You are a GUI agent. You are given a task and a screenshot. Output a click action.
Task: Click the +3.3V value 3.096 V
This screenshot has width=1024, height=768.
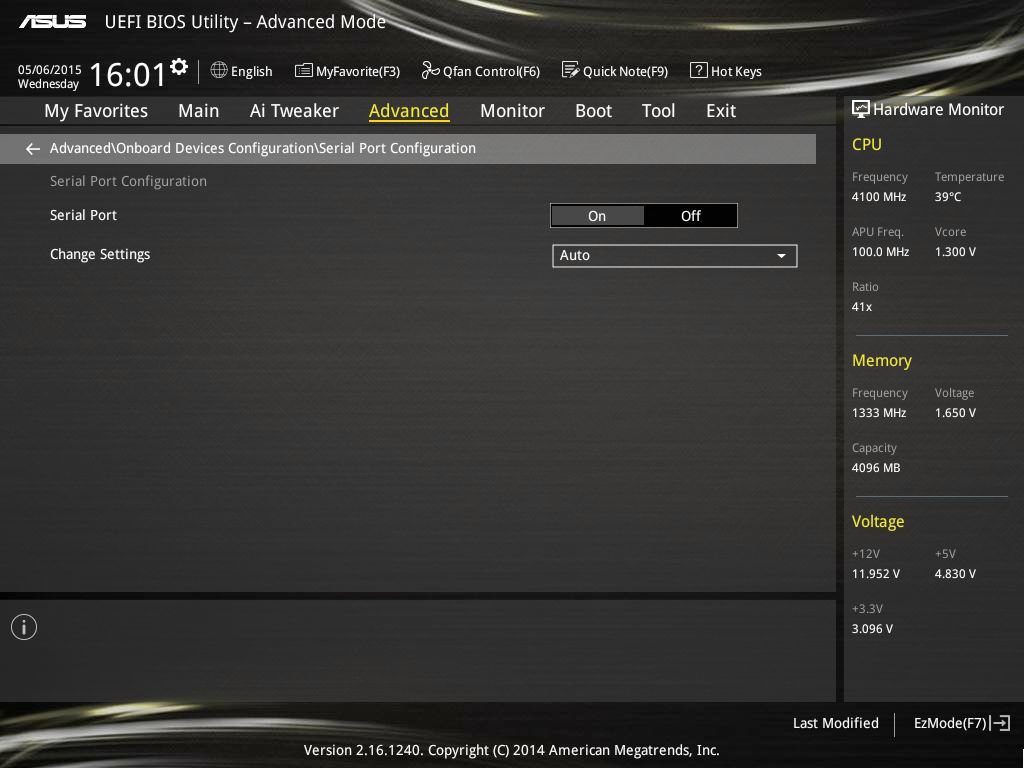pyautogui.click(x=872, y=629)
